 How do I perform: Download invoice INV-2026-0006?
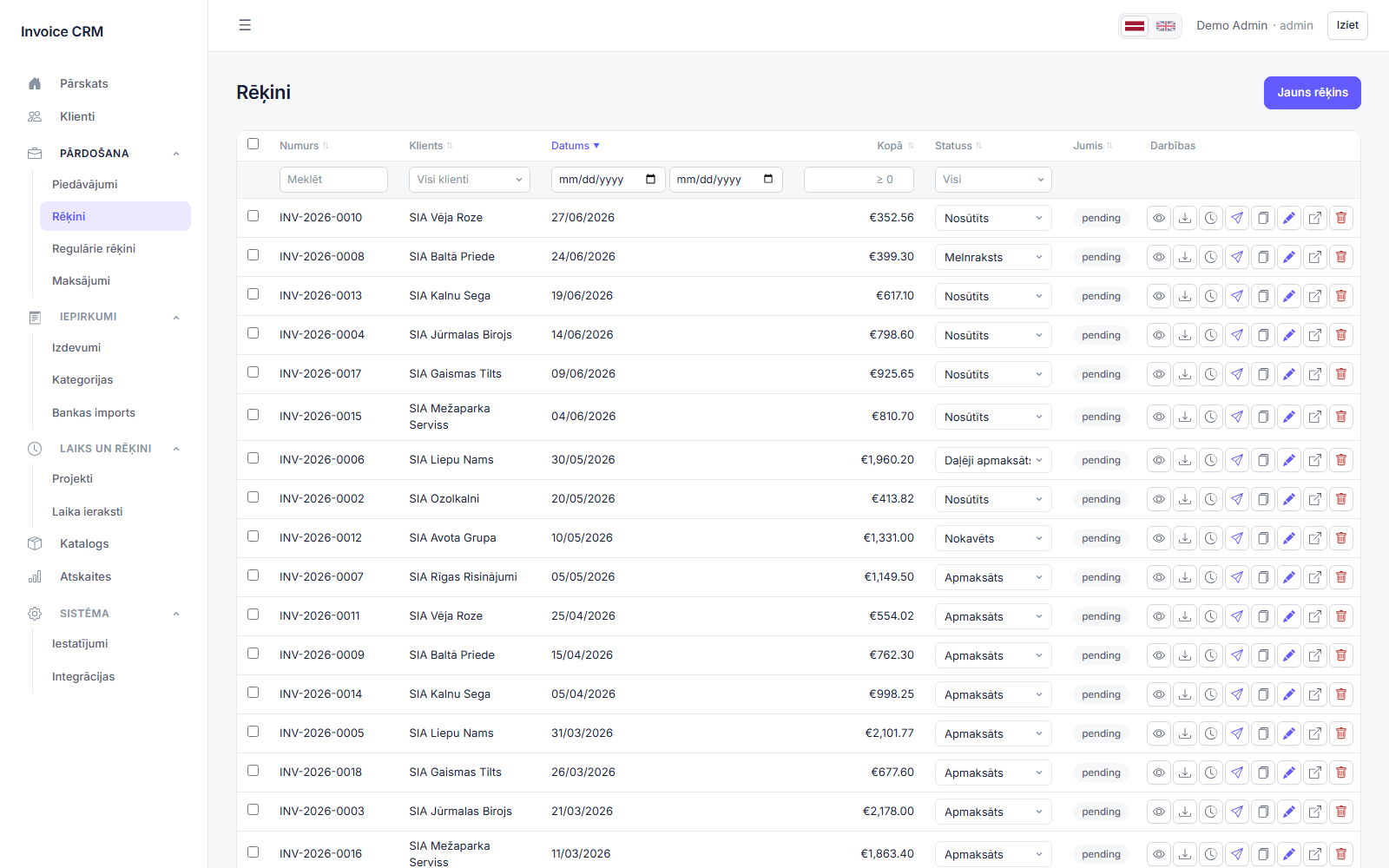(1185, 460)
